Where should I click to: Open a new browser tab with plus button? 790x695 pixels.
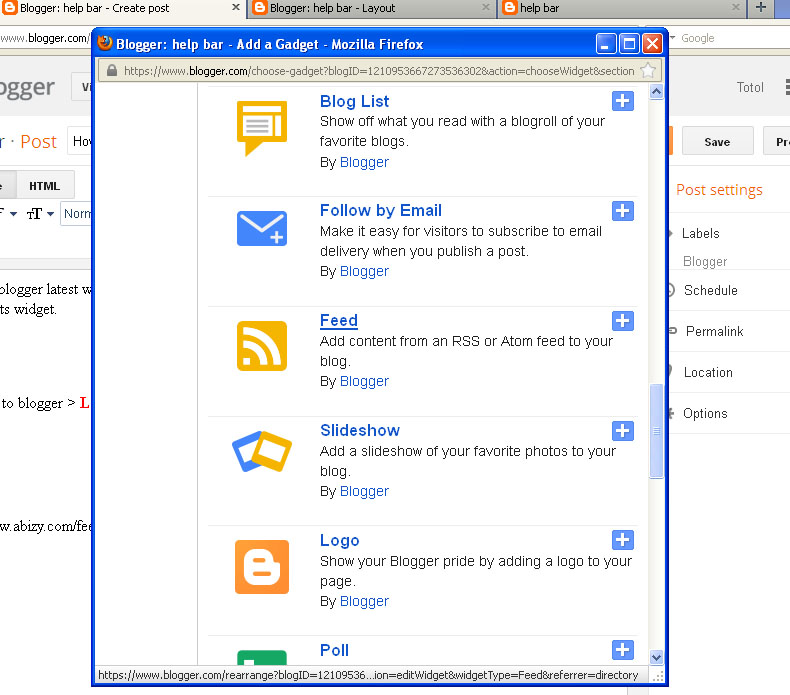pyautogui.click(x=761, y=8)
